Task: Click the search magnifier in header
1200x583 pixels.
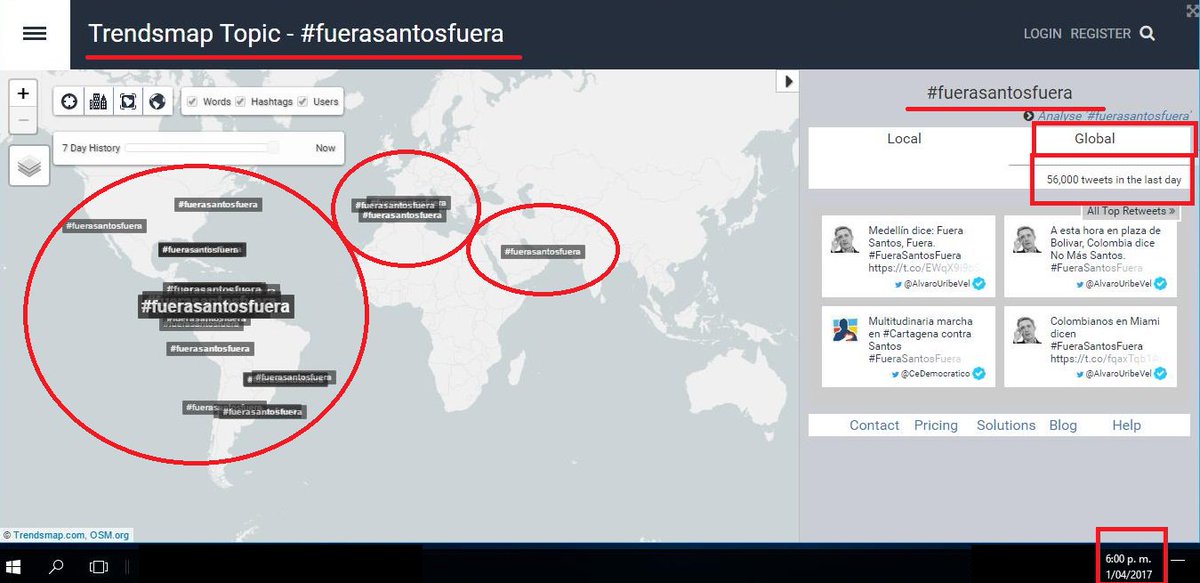Action: point(1147,33)
